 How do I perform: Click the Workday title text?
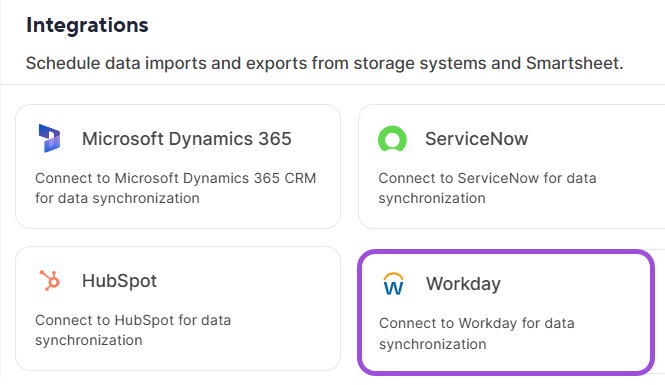click(x=464, y=284)
